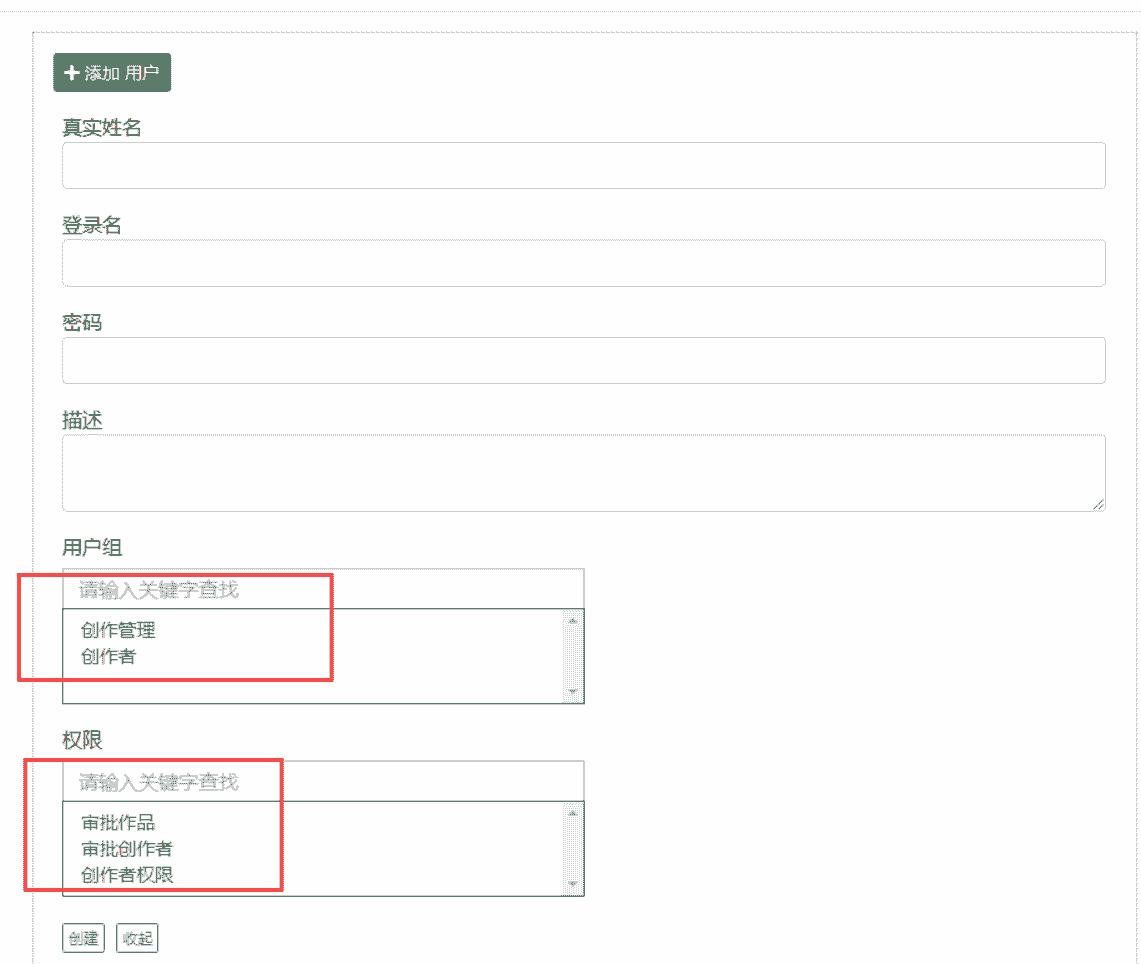The image size is (1141, 964).
Task: Select the 审批作品 permission option
Action: point(118,823)
